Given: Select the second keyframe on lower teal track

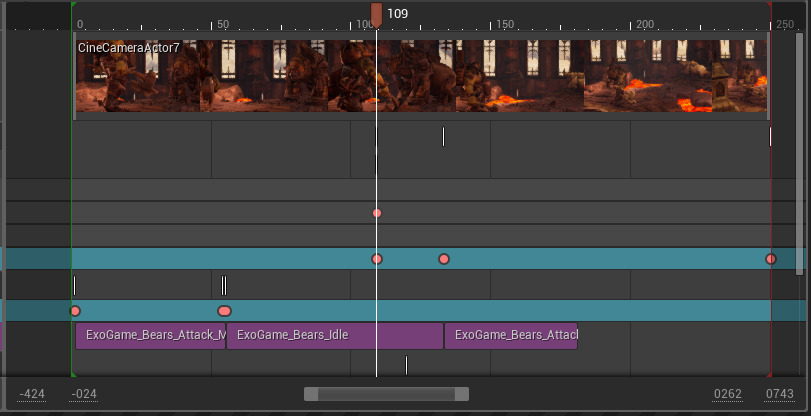Looking at the screenshot, I should (224, 311).
